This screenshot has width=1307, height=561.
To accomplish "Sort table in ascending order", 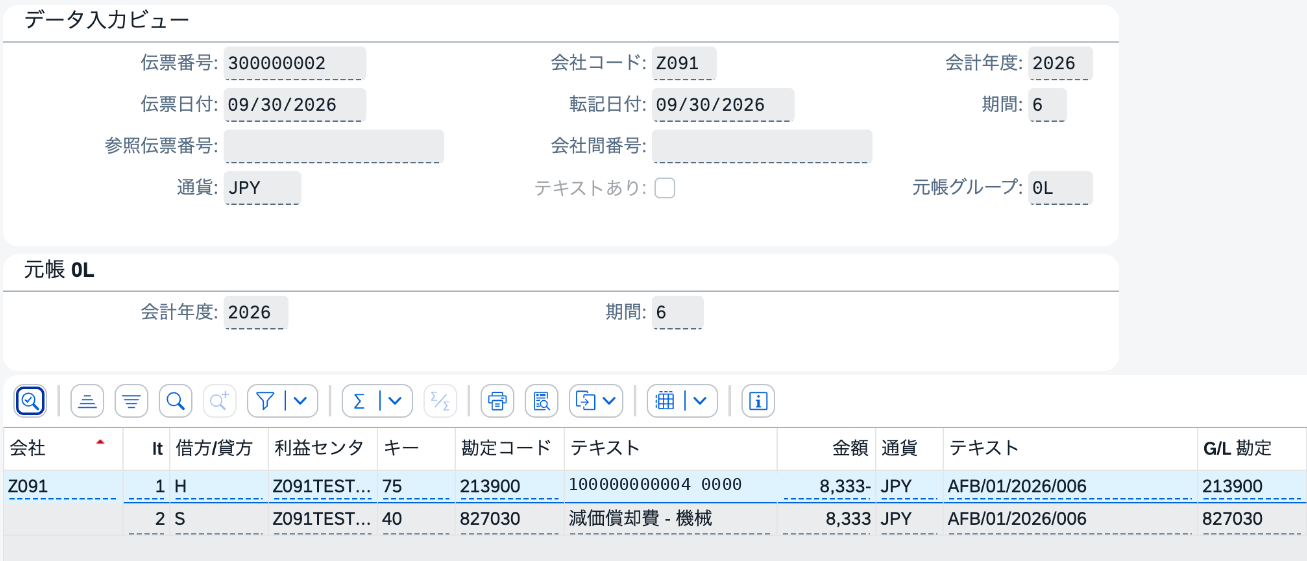I will [88, 401].
